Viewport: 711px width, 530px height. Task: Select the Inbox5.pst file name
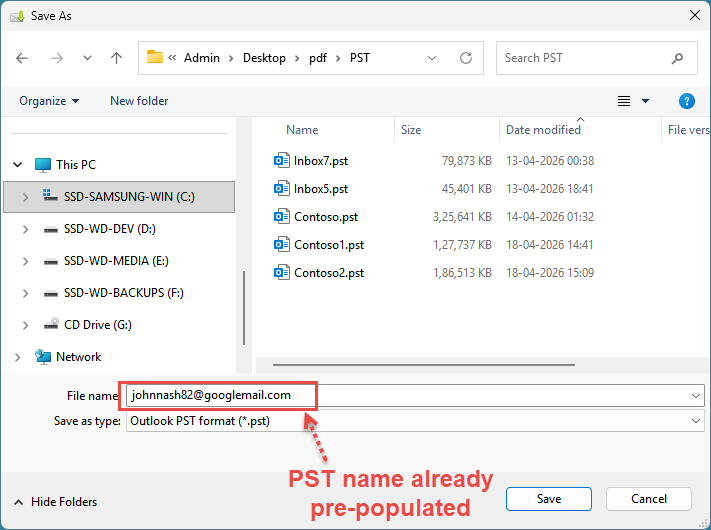[321, 189]
